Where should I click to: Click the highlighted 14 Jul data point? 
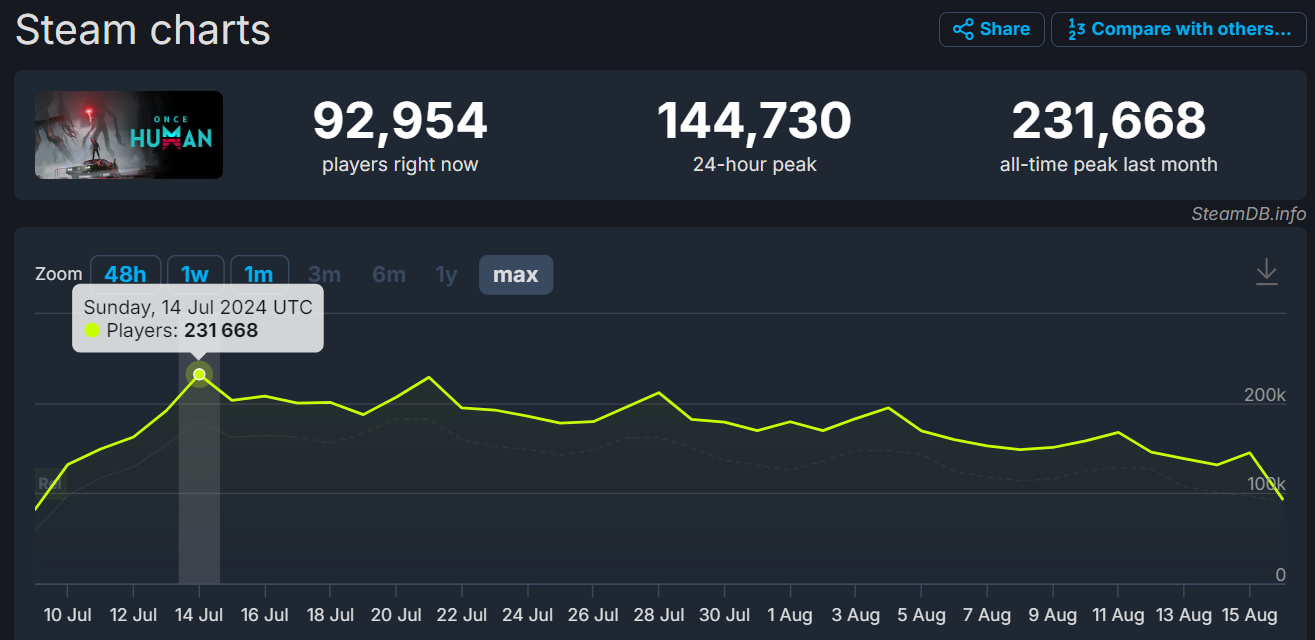coord(199,374)
